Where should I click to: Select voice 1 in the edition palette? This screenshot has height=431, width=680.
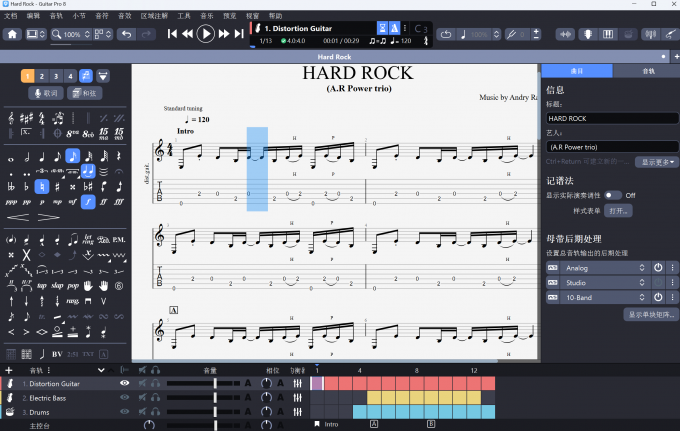pyautogui.click(x=27, y=76)
